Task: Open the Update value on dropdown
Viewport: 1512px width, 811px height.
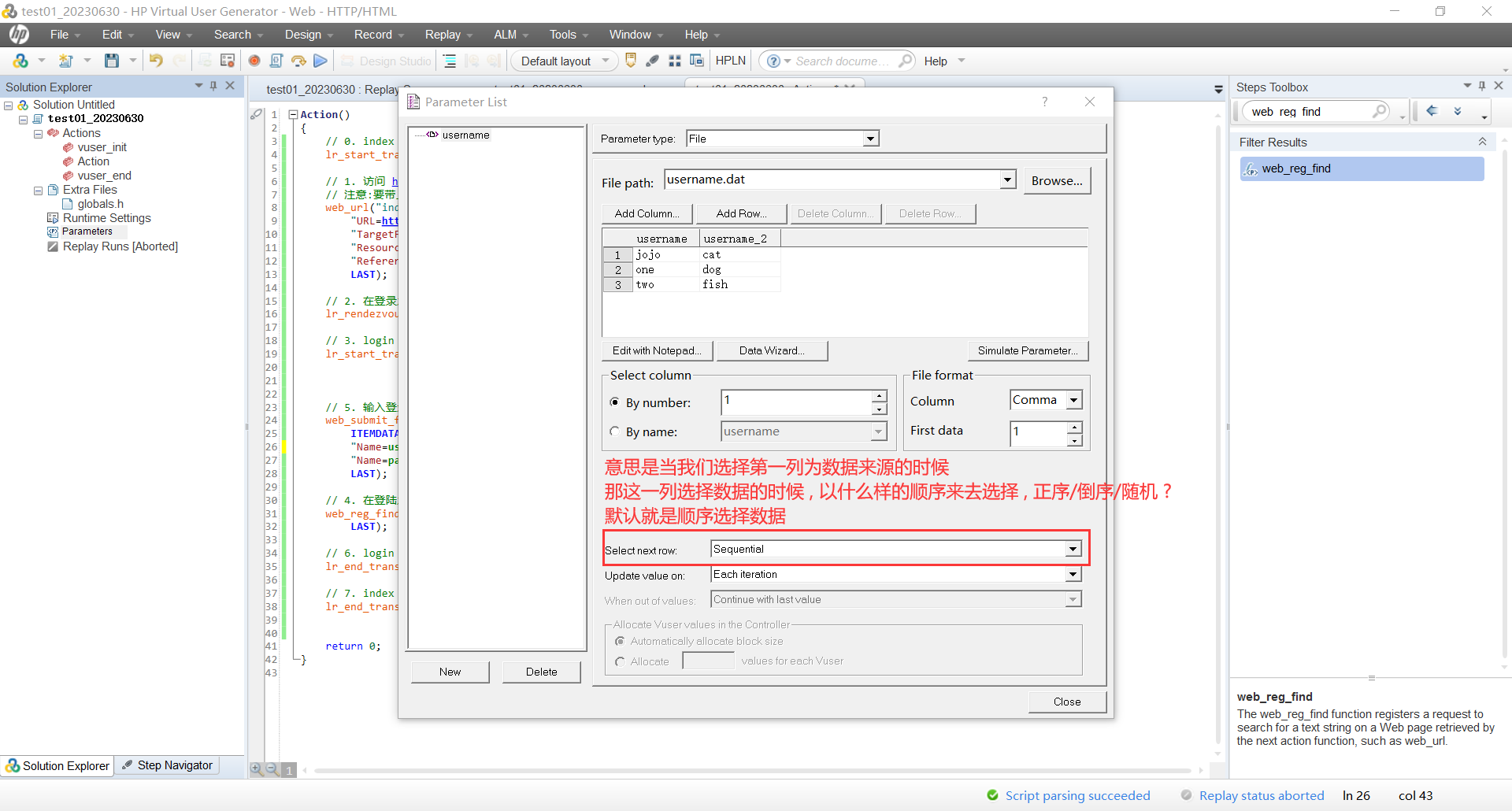Action: point(1073,574)
